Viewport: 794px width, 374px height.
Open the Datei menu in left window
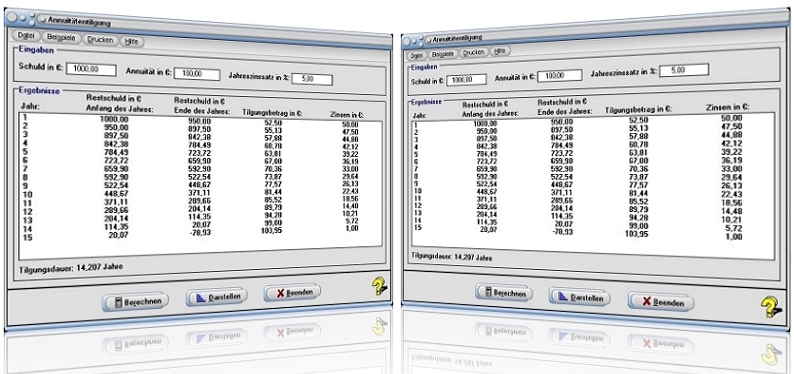coord(25,35)
